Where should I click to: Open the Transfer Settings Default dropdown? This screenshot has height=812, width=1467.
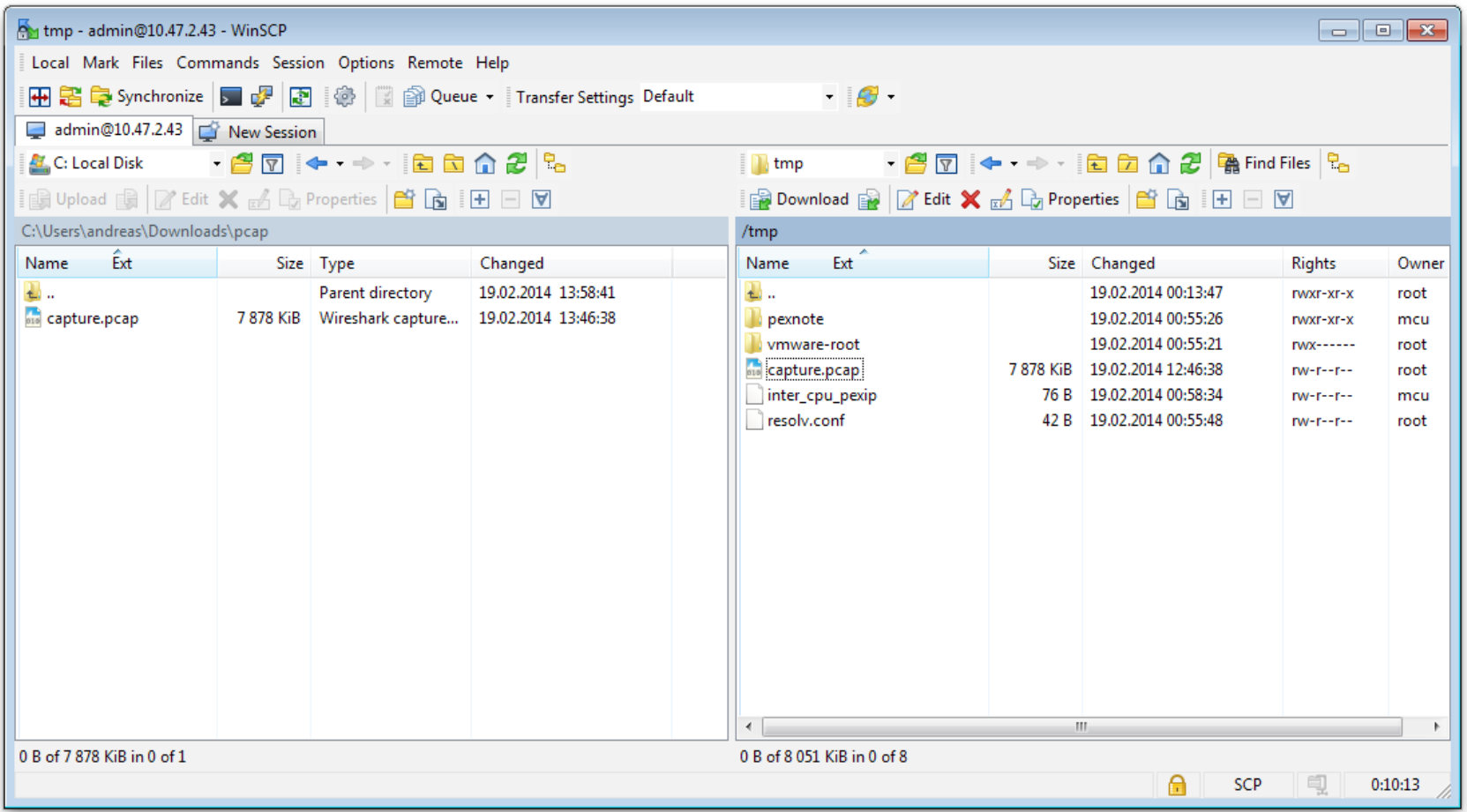828,97
